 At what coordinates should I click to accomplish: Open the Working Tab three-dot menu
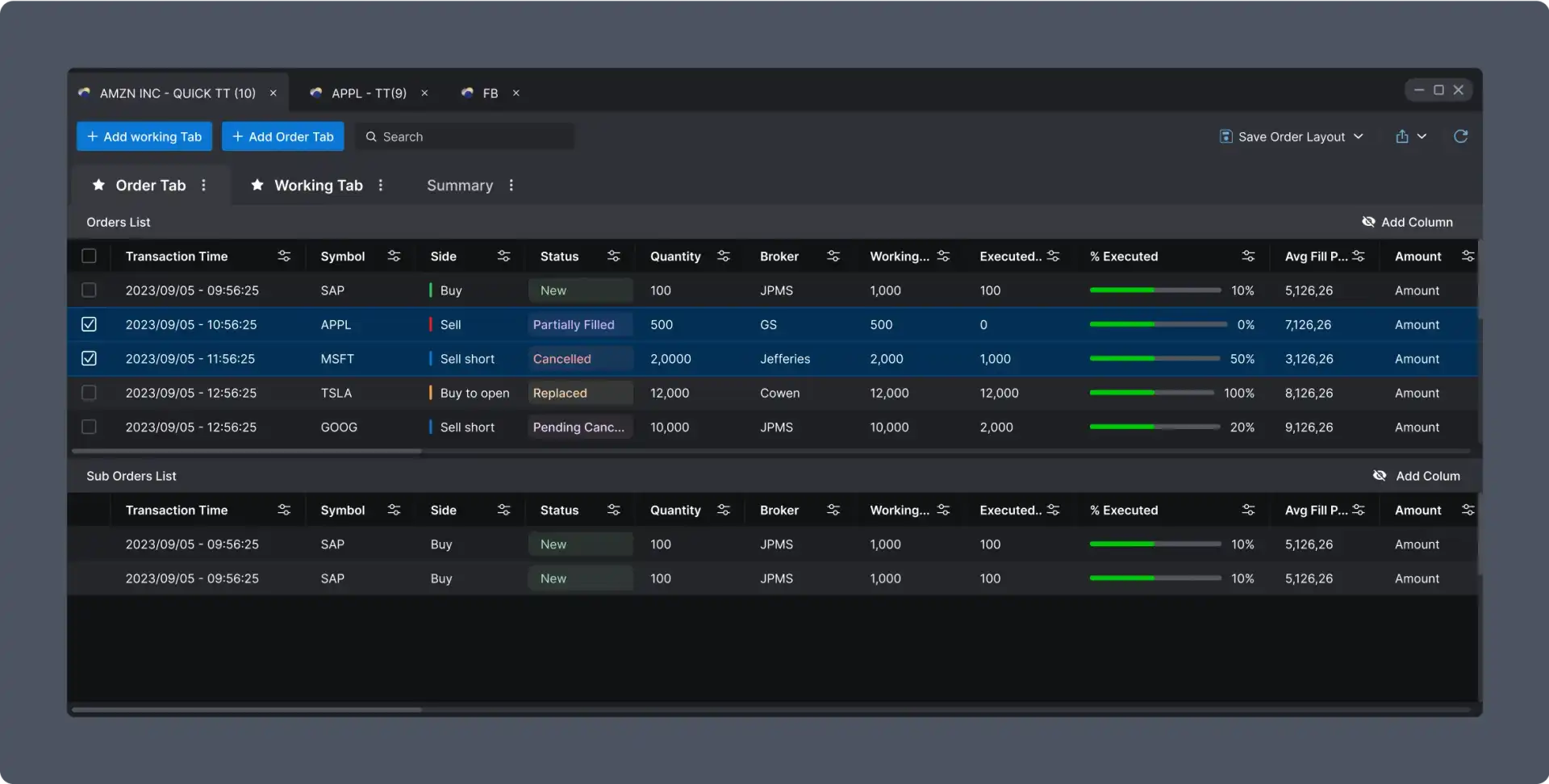[x=381, y=185]
